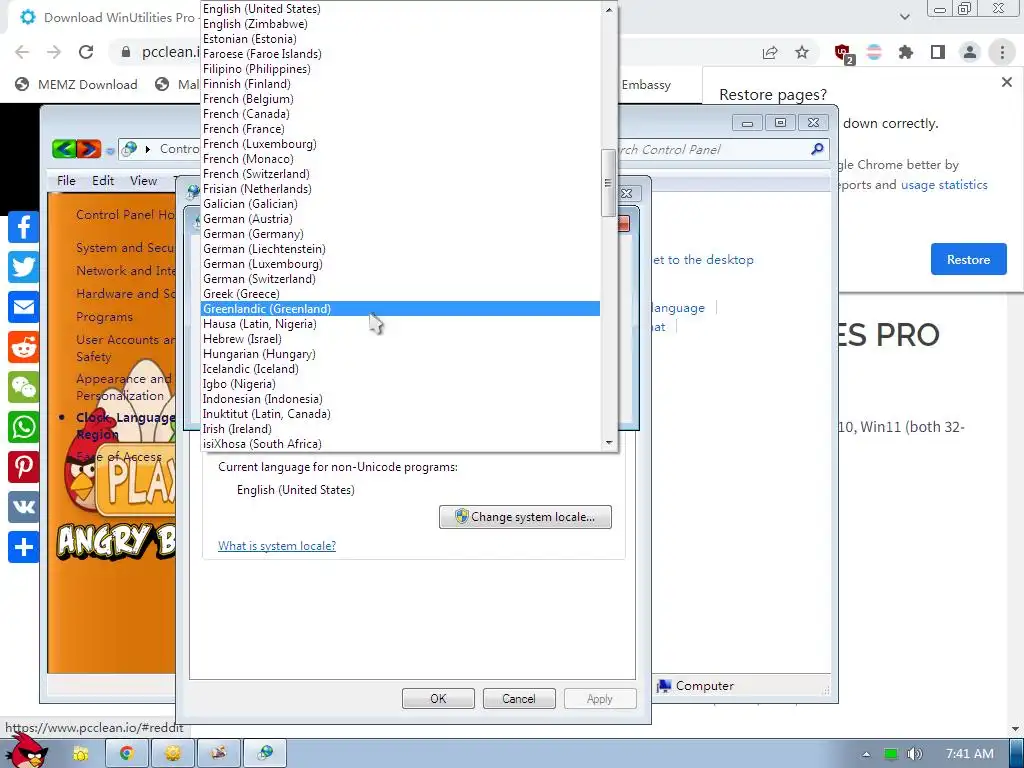
Task: Pick English (Zimbabwe) list entry
Action: (x=400, y=24)
